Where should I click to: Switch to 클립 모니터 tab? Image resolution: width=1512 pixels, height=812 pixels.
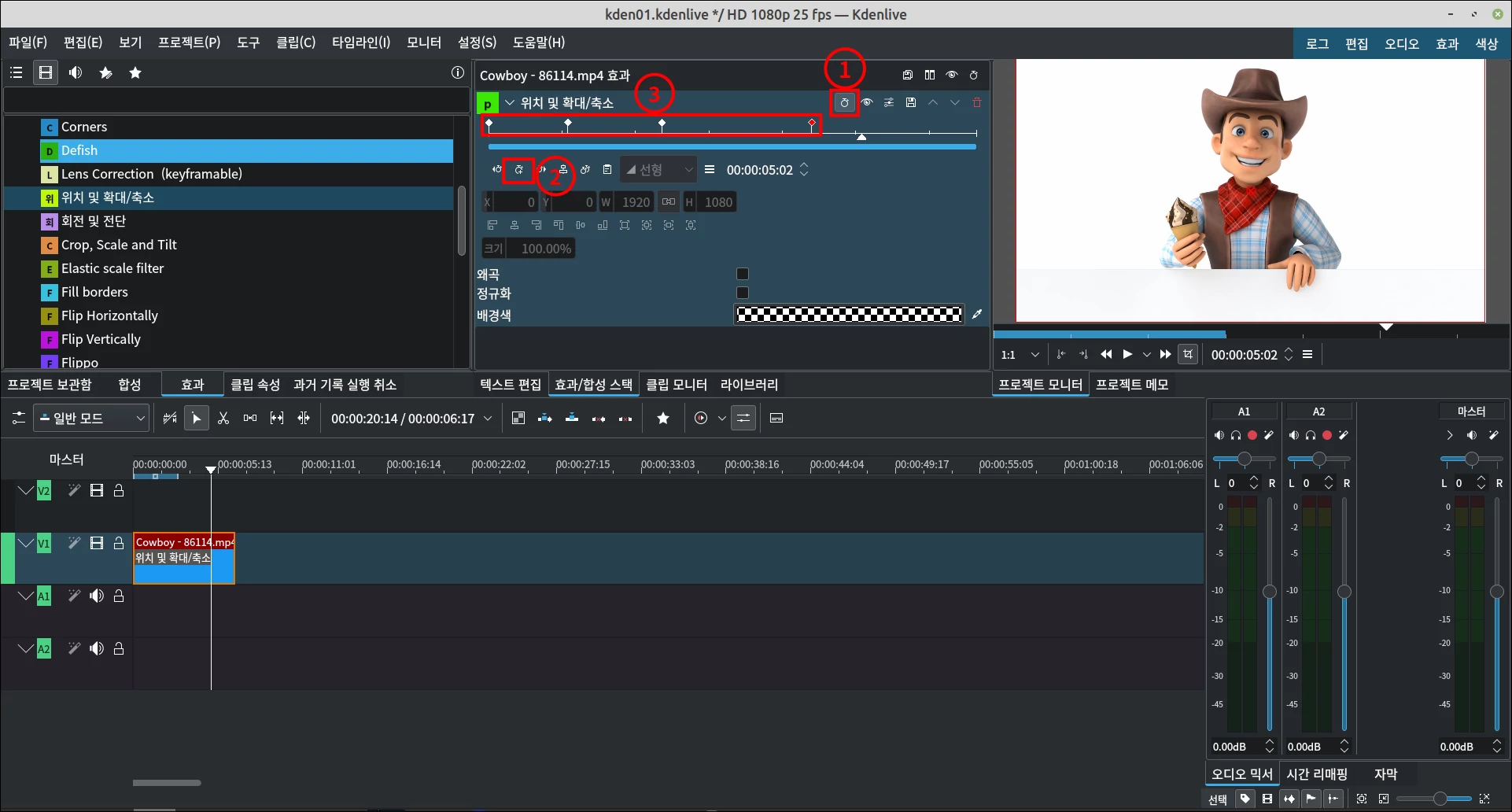coord(677,385)
